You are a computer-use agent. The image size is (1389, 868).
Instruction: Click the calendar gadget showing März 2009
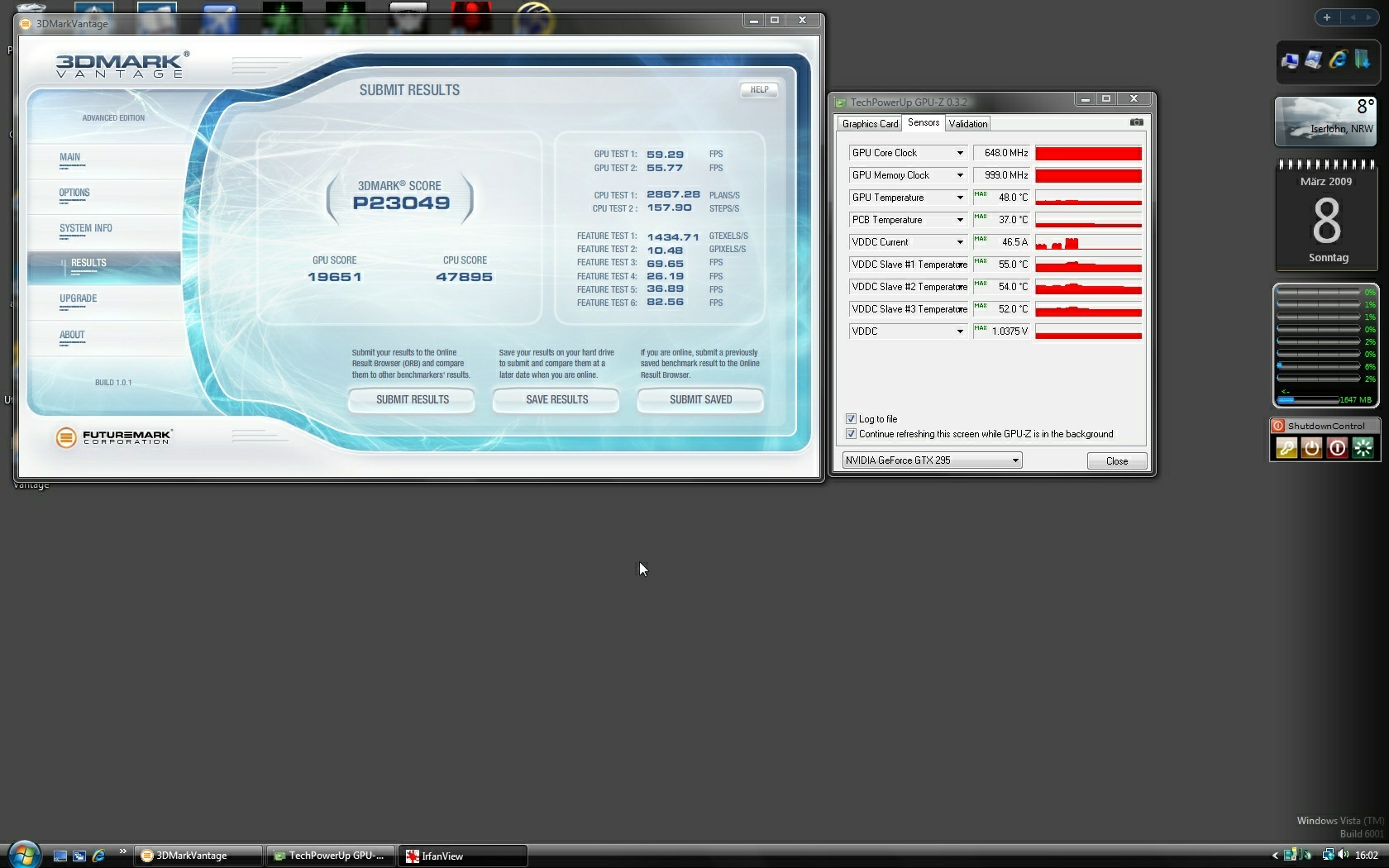1326,214
